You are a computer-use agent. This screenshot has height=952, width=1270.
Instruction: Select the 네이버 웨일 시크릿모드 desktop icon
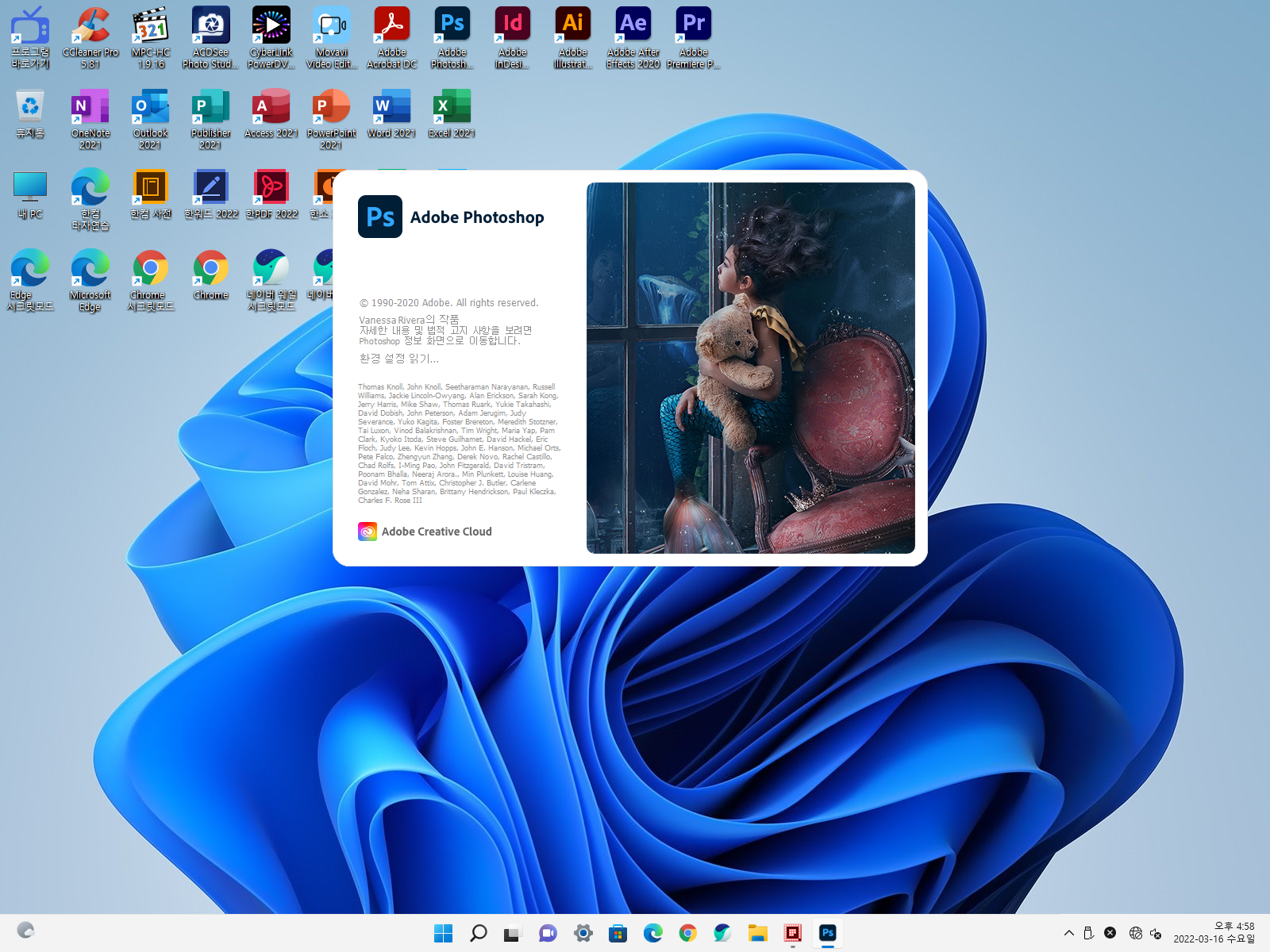click(271, 281)
